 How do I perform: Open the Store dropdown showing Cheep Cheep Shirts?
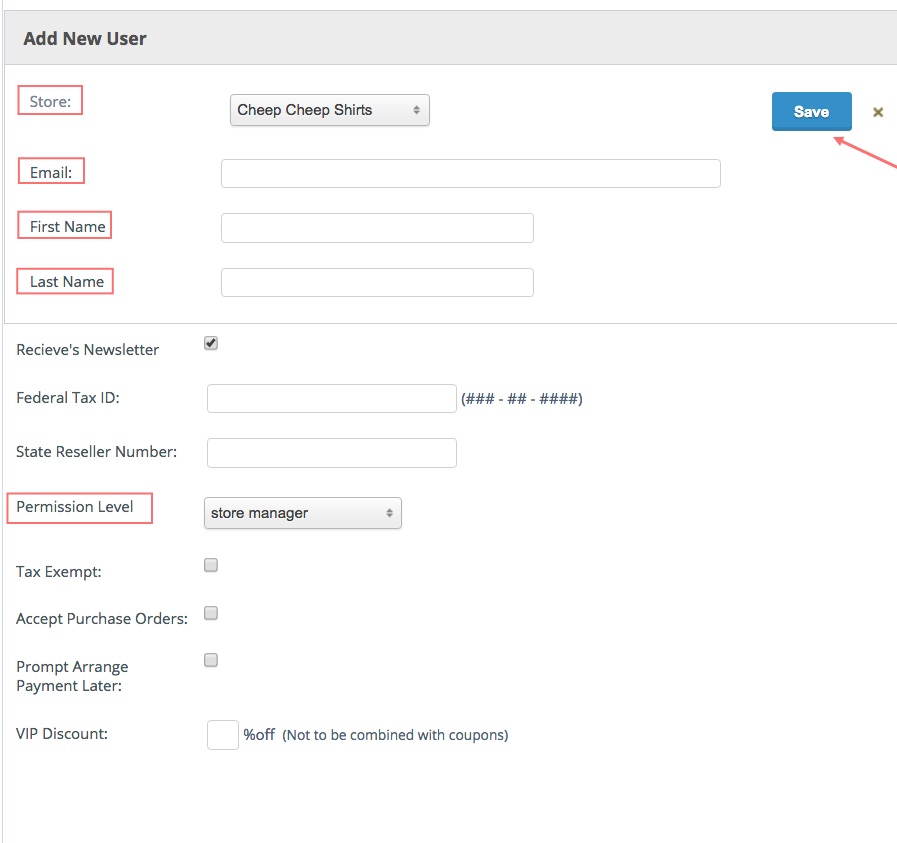pyautogui.click(x=329, y=110)
